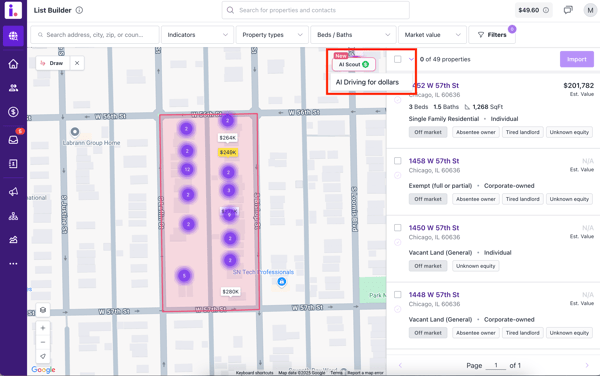Open the chat messages icon in header
Image resolution: width=600 pixels, height=376 pixels.
click(x=568, y=10)
